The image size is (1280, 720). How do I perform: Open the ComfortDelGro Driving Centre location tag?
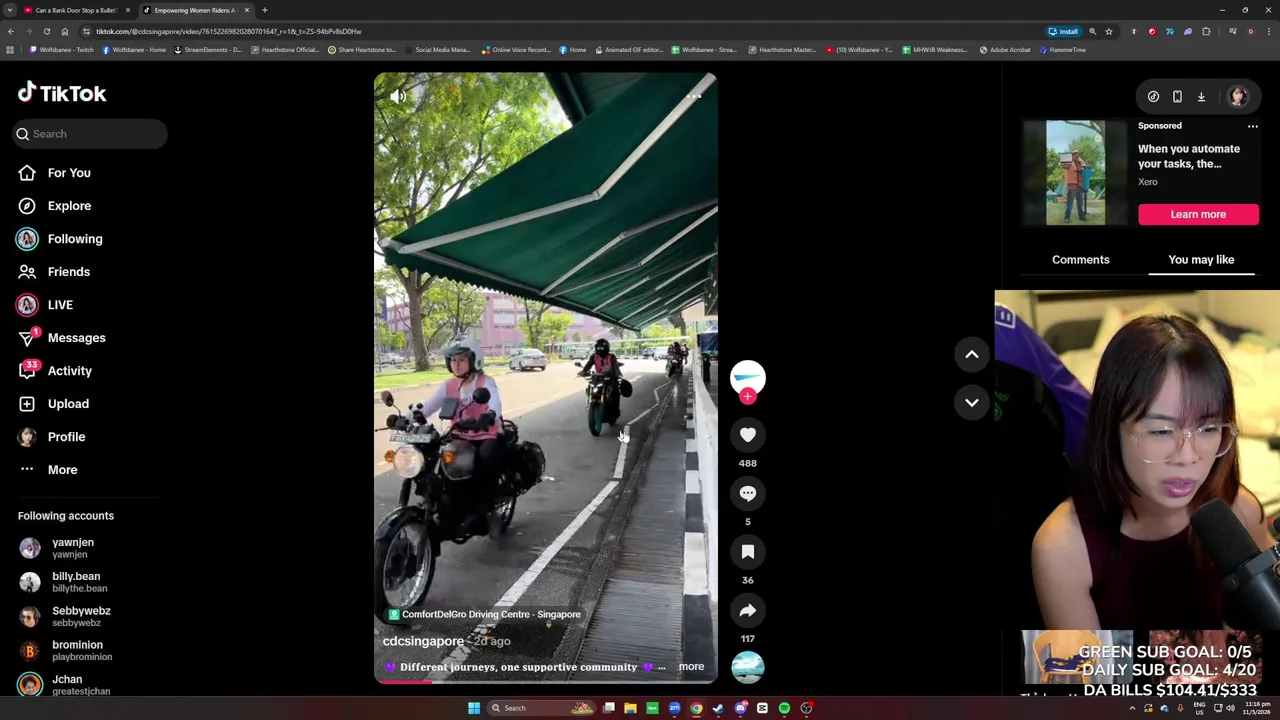point(484,614)
